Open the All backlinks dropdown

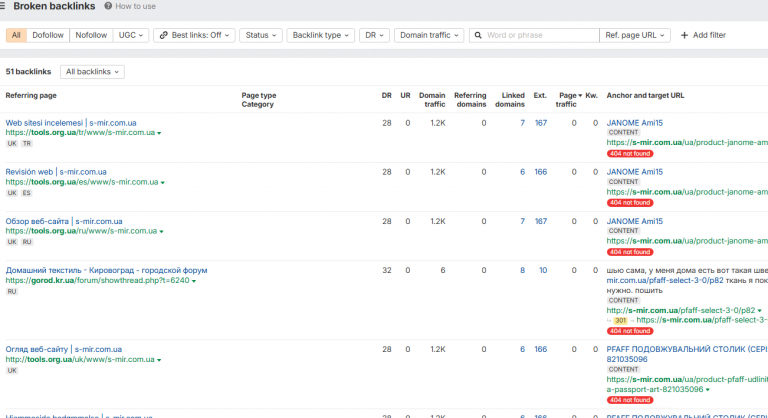[92, 72]
